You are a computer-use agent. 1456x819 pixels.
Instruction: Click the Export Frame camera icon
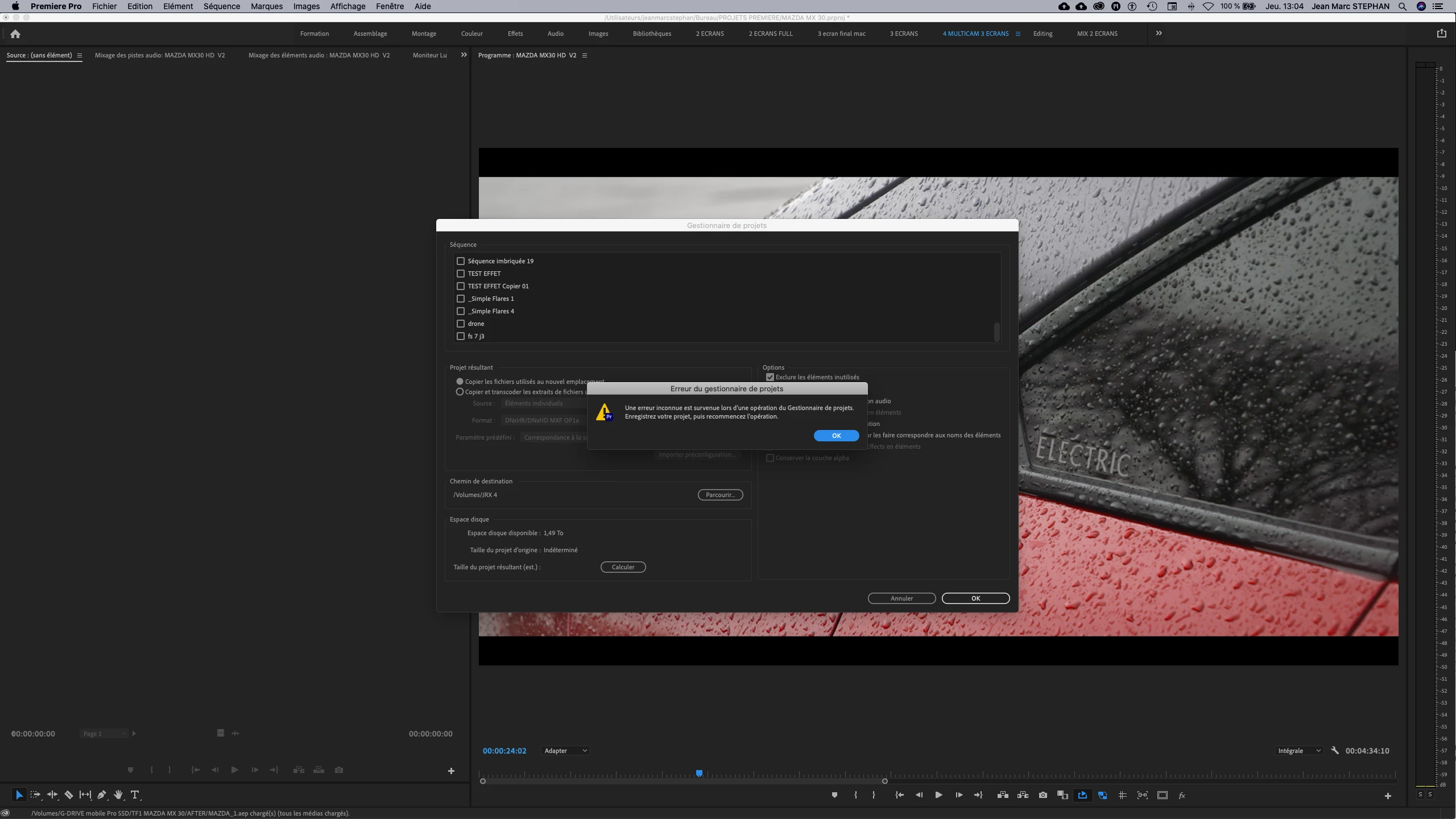[x=1043, y=795]
